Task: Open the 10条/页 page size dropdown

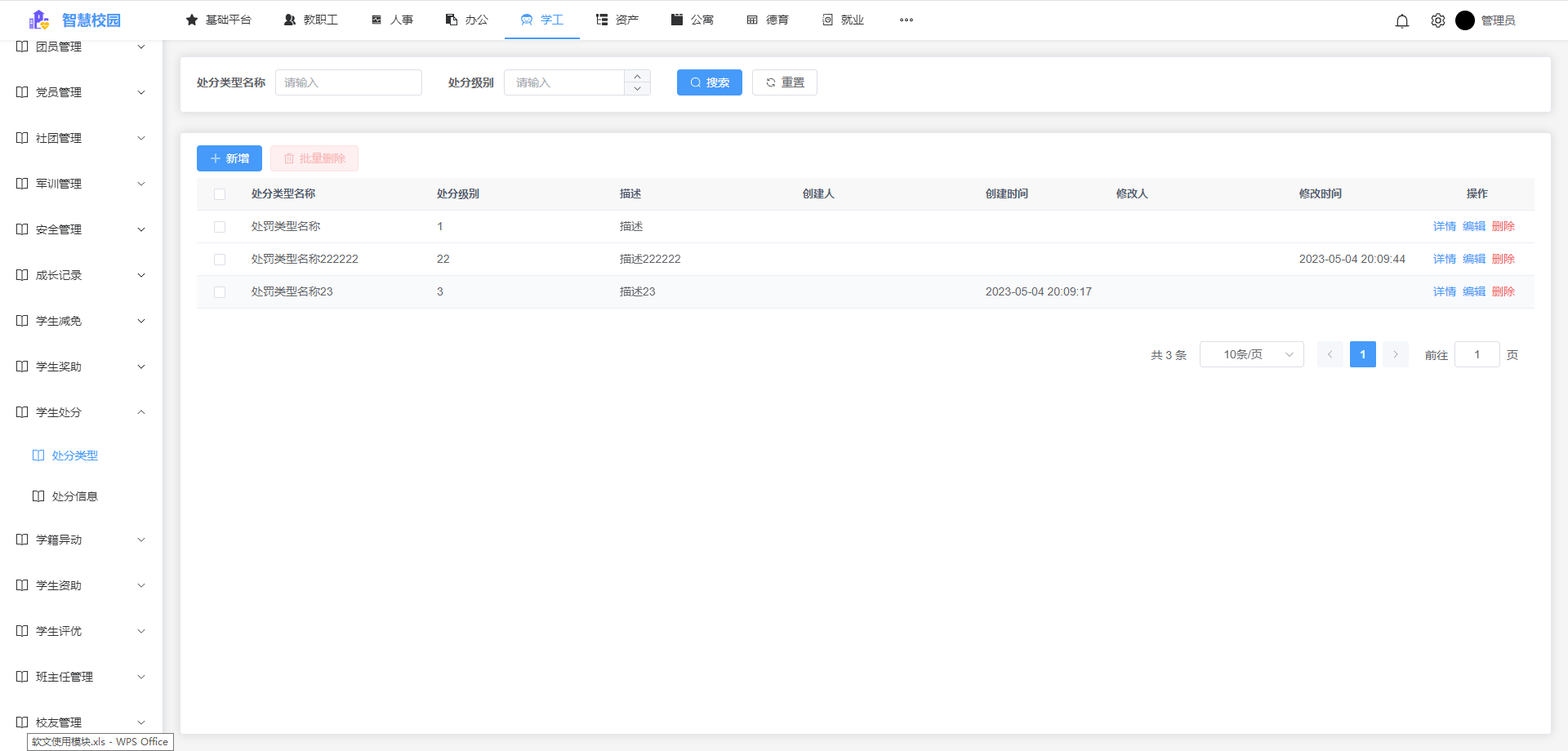Action: (1251, 353)
